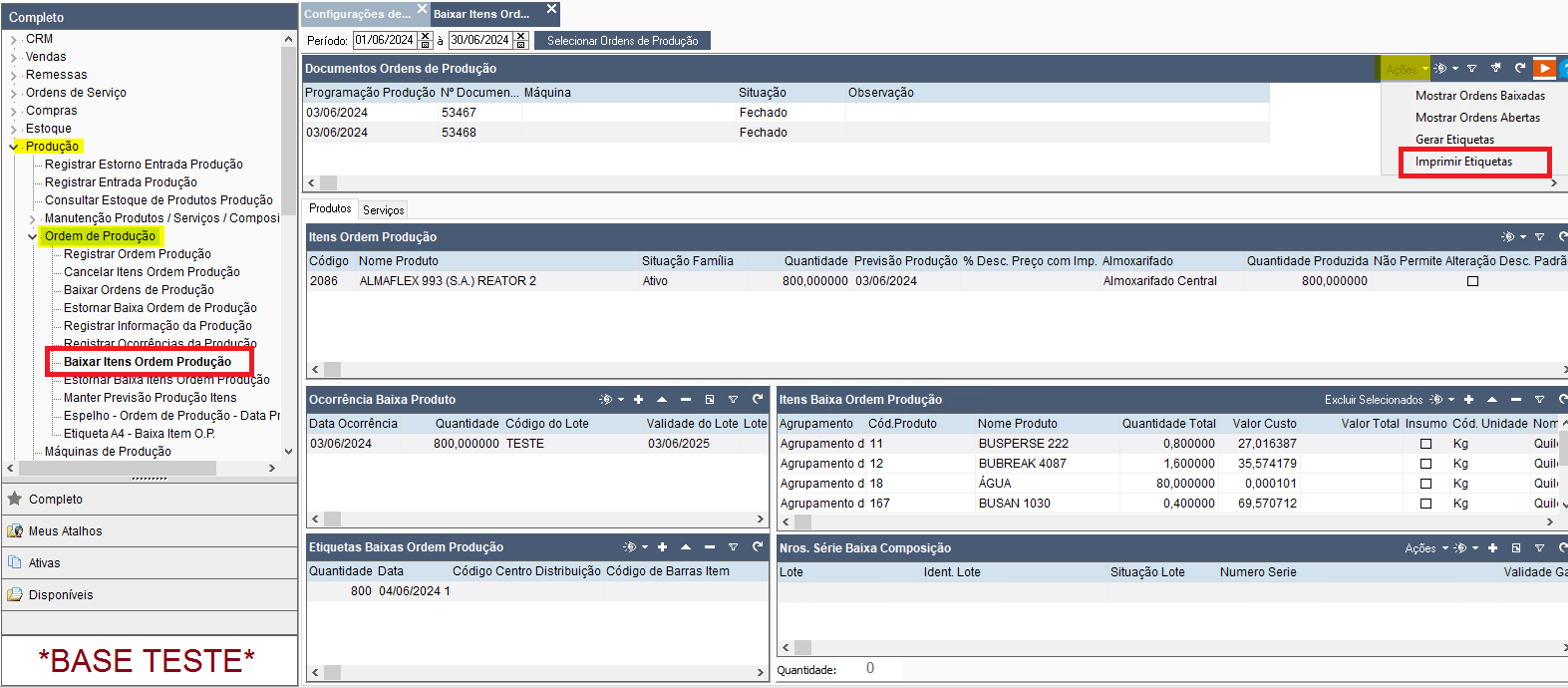Open the gear dropdown in Itens Ordem Produção header
This screenshot has width=1568, height=688.
[x=1514, y=237]
